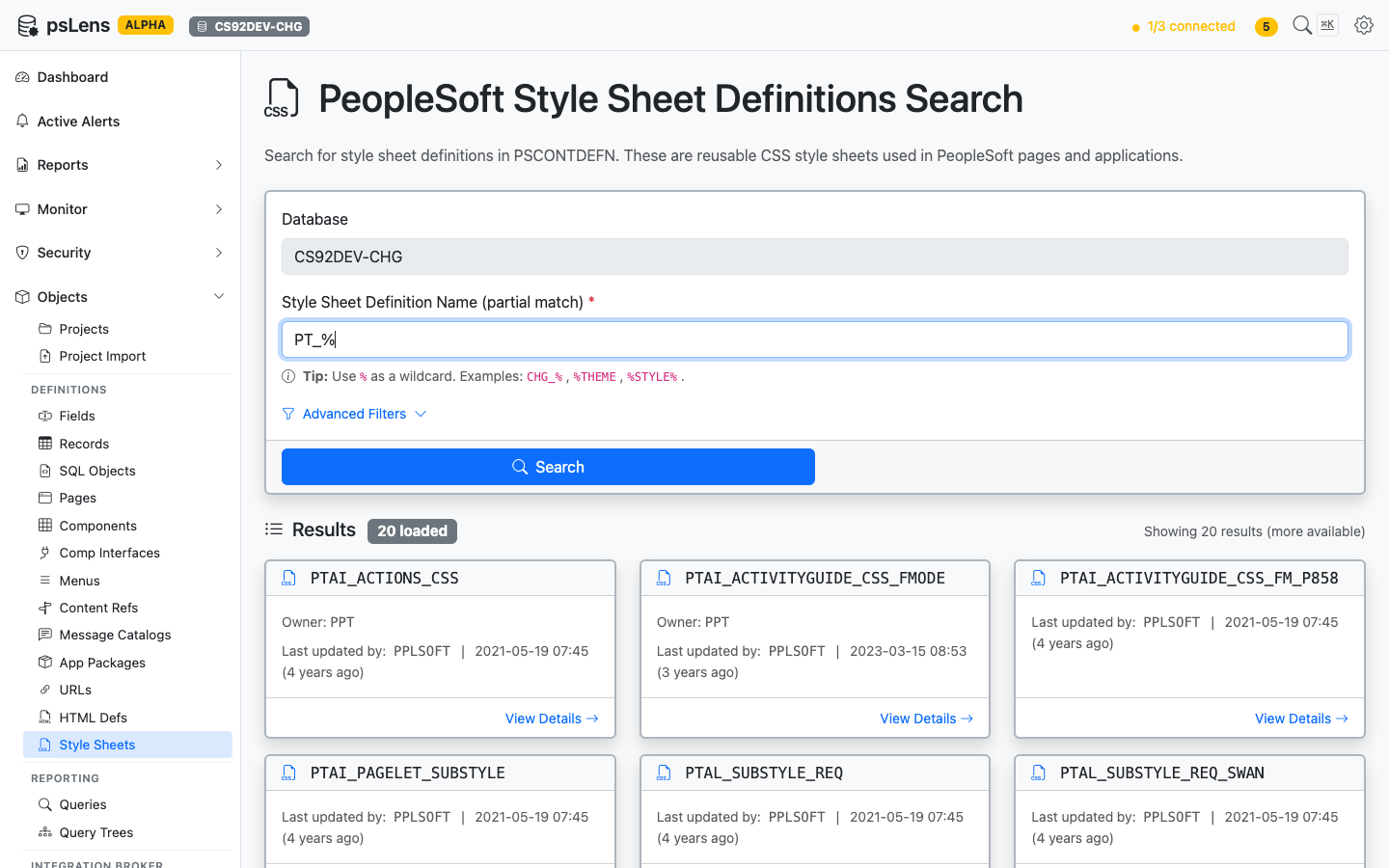Image resolution: width=1389 pixels, height=868 pixels.
Task: Click the App Packages box icon
Action: click(45, 663)
